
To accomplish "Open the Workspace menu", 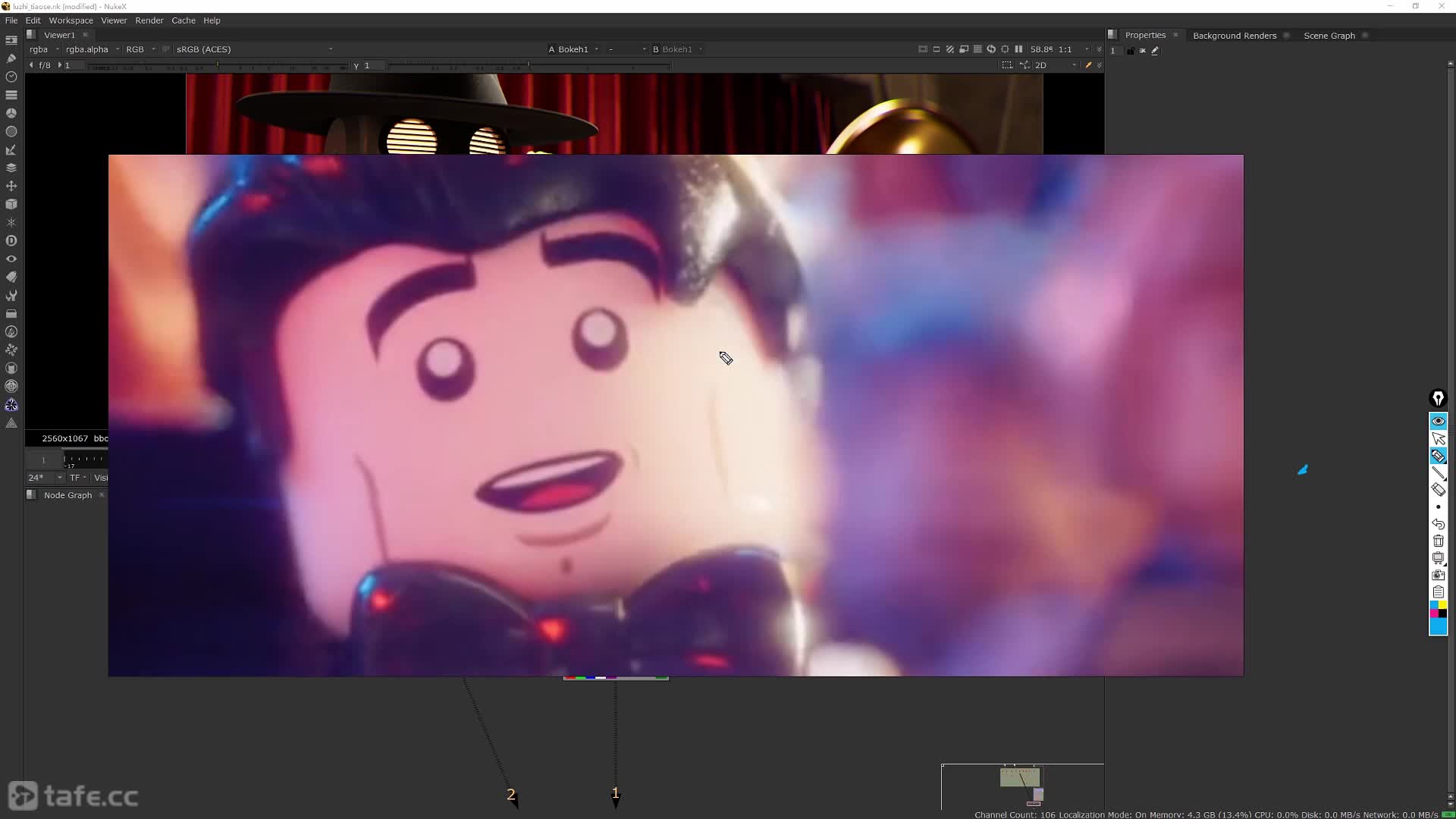I will (x=71, y=20).
